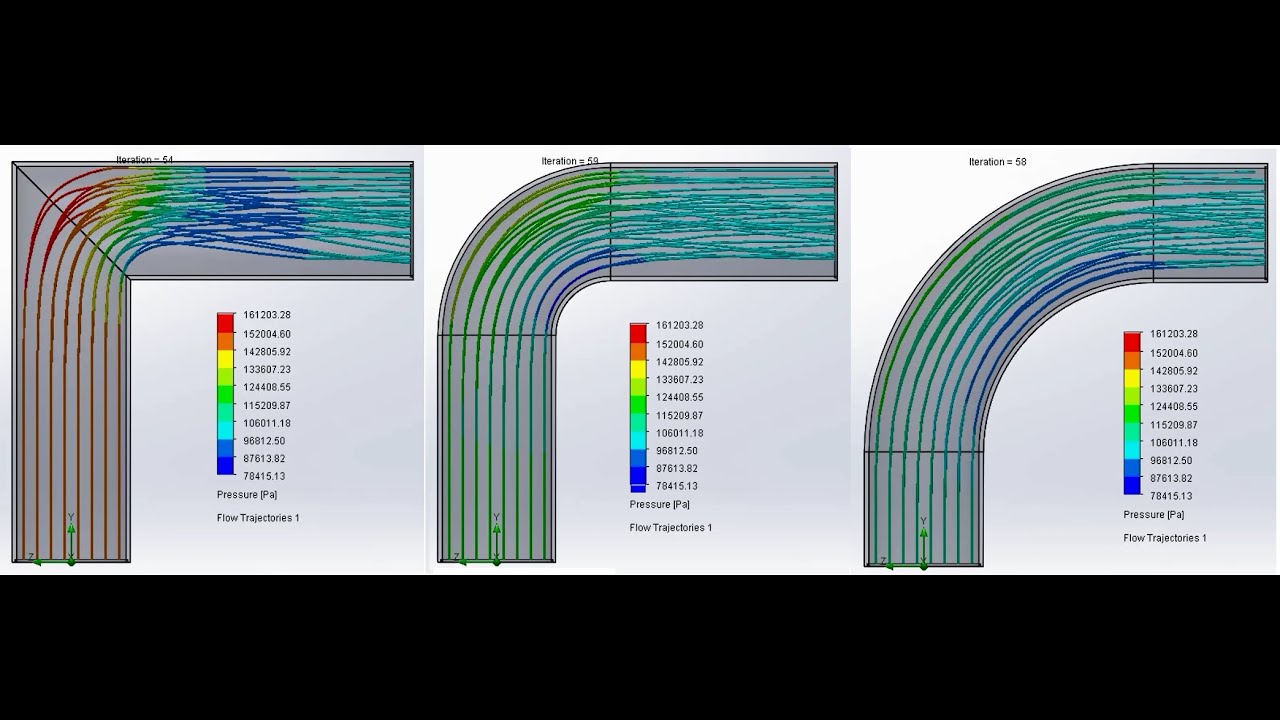This screenshot has width=1280, height=720.
Task: Select the 'Iteration = 58' label
Action: tap(997, 161)
